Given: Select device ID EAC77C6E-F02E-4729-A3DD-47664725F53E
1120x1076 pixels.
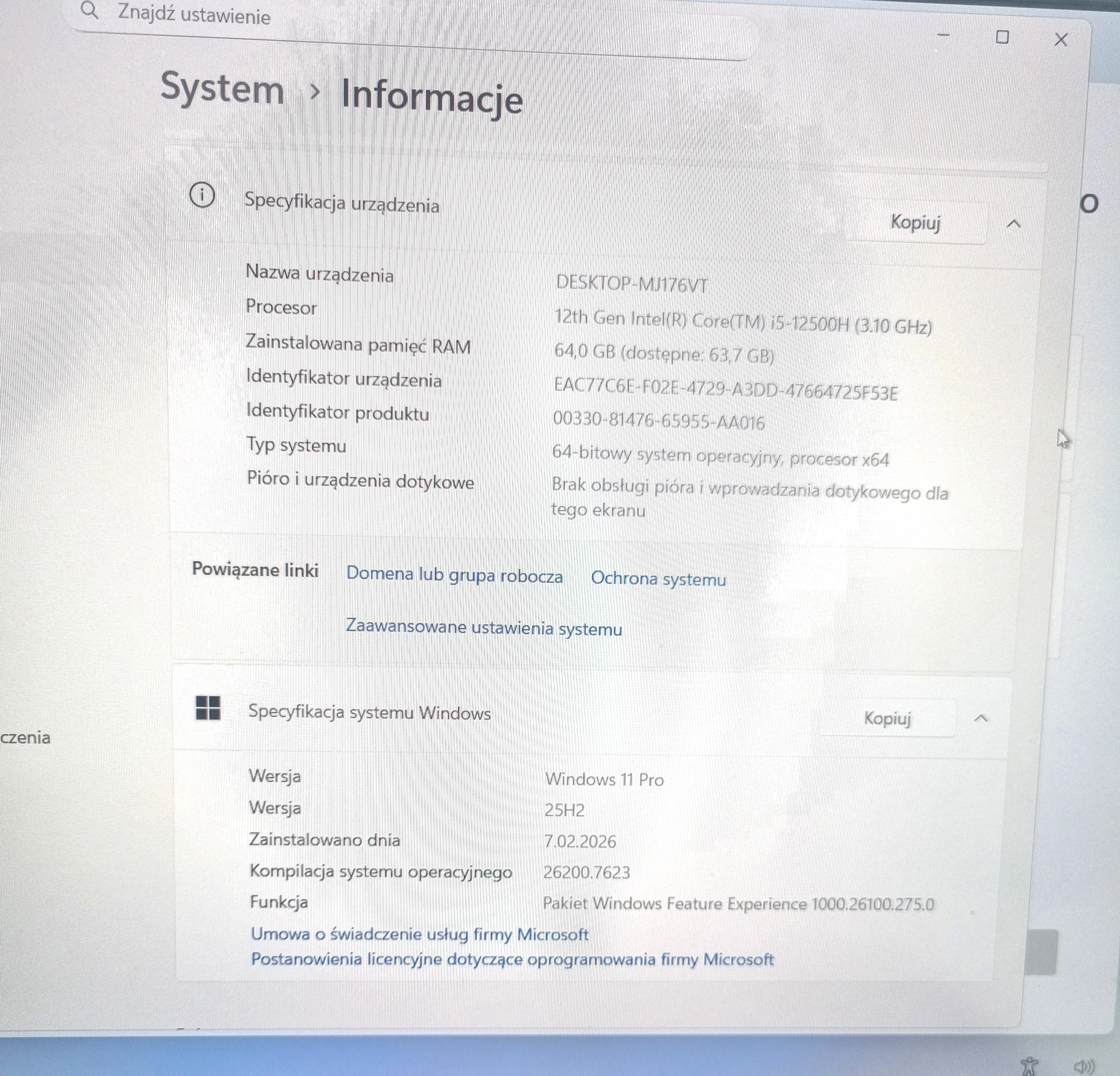Looking at the screenshot, I should (726, 389).
